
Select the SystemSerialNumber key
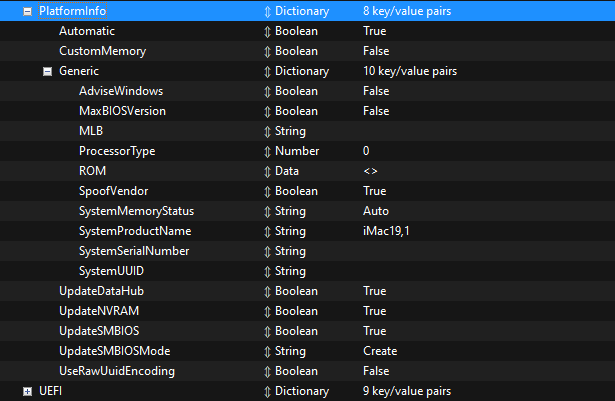point(134,251)
